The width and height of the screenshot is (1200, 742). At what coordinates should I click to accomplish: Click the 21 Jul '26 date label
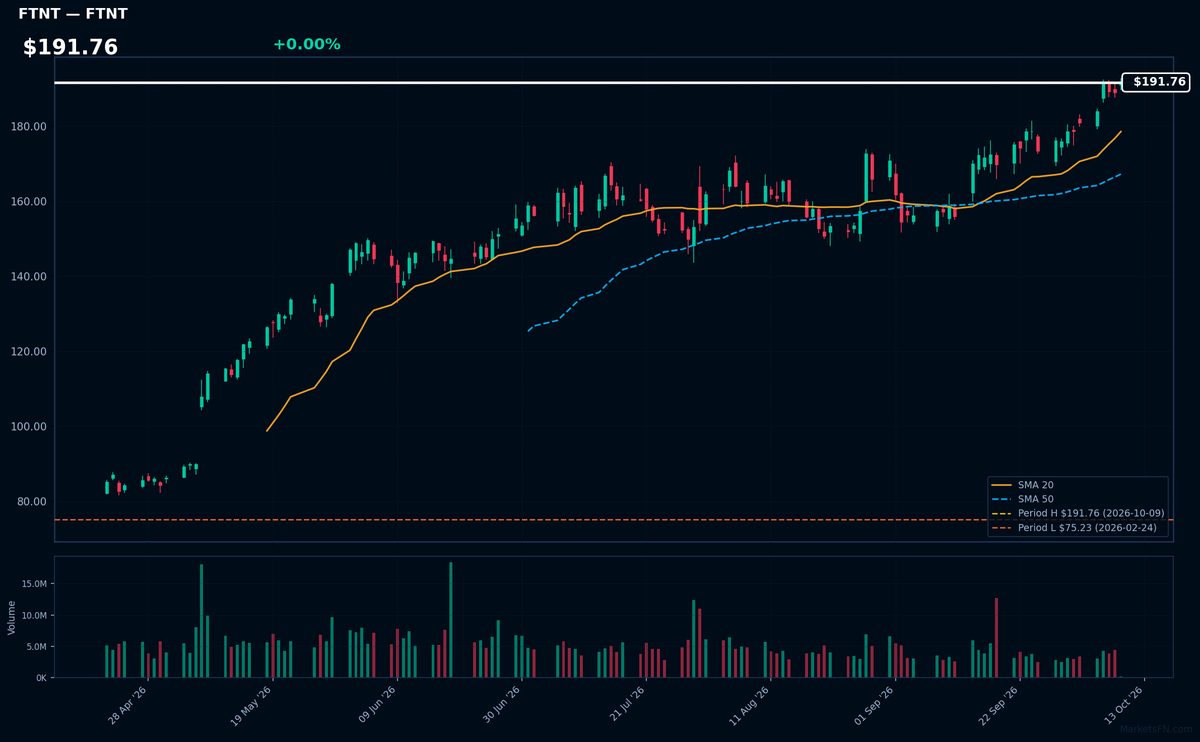coord(626,704)
